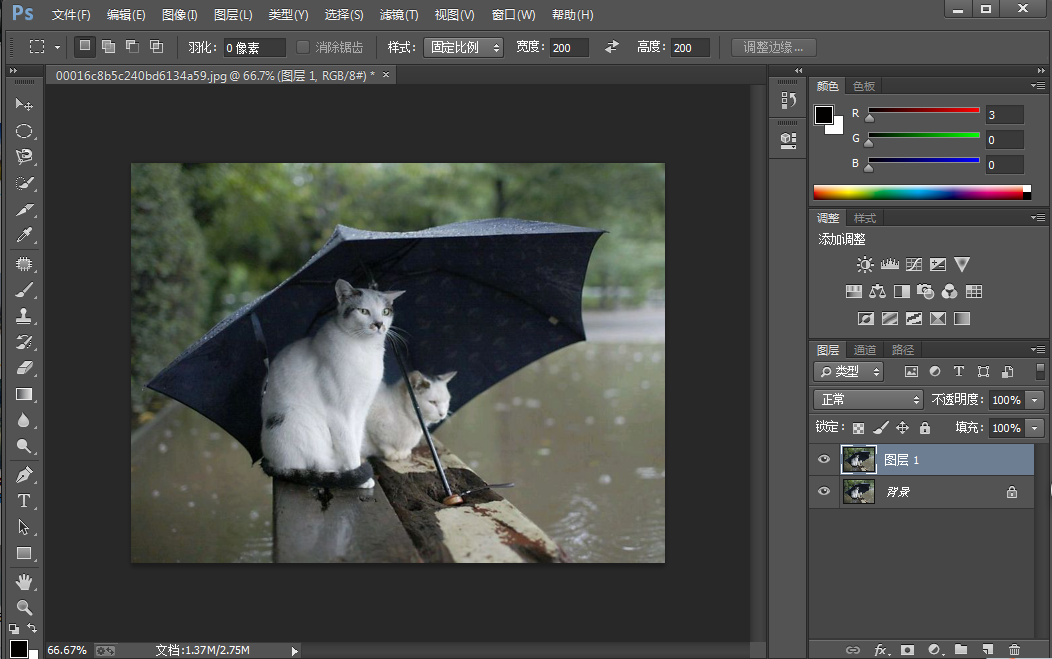
Task: Select the Move tool
Action: 24,105
